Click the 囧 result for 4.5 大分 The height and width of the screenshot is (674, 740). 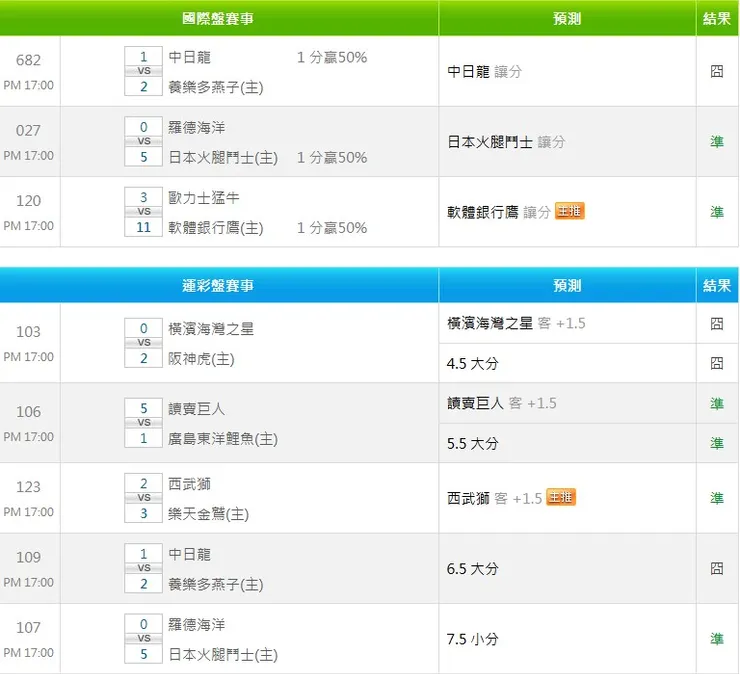point(716,363)
